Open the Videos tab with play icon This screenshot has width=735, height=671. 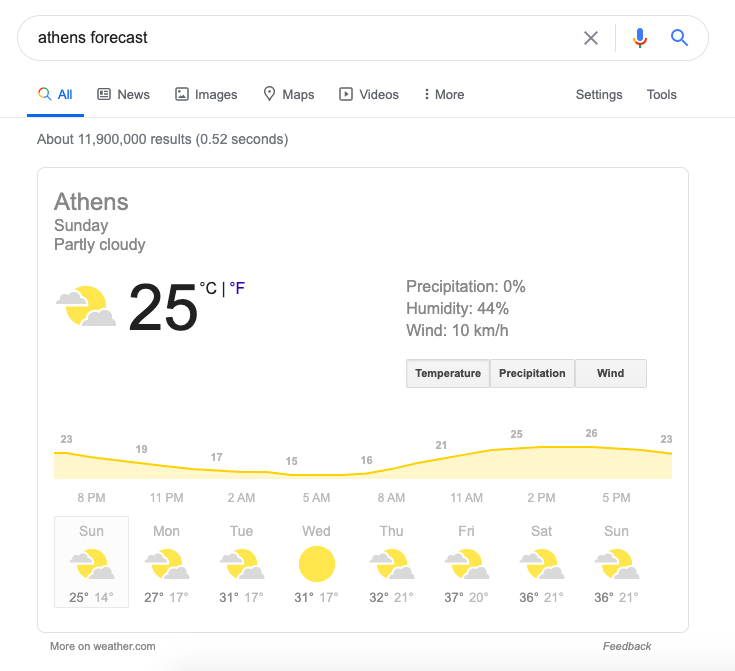368,94
